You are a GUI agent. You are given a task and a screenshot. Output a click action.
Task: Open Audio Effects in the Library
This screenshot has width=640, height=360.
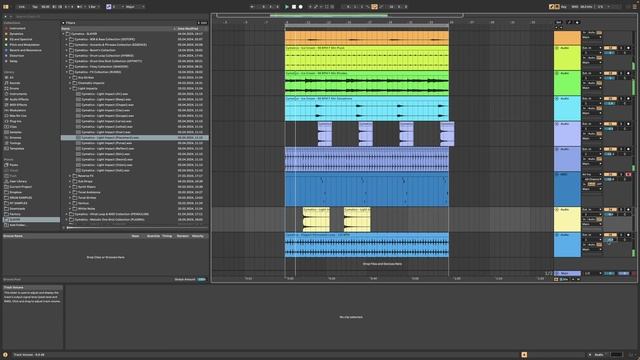pyautogui.click(x=19, y=99)
